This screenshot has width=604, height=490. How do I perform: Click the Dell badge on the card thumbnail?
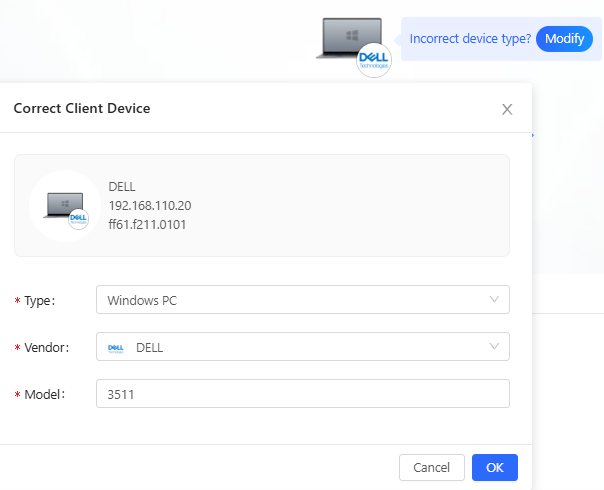coord(79,220)
